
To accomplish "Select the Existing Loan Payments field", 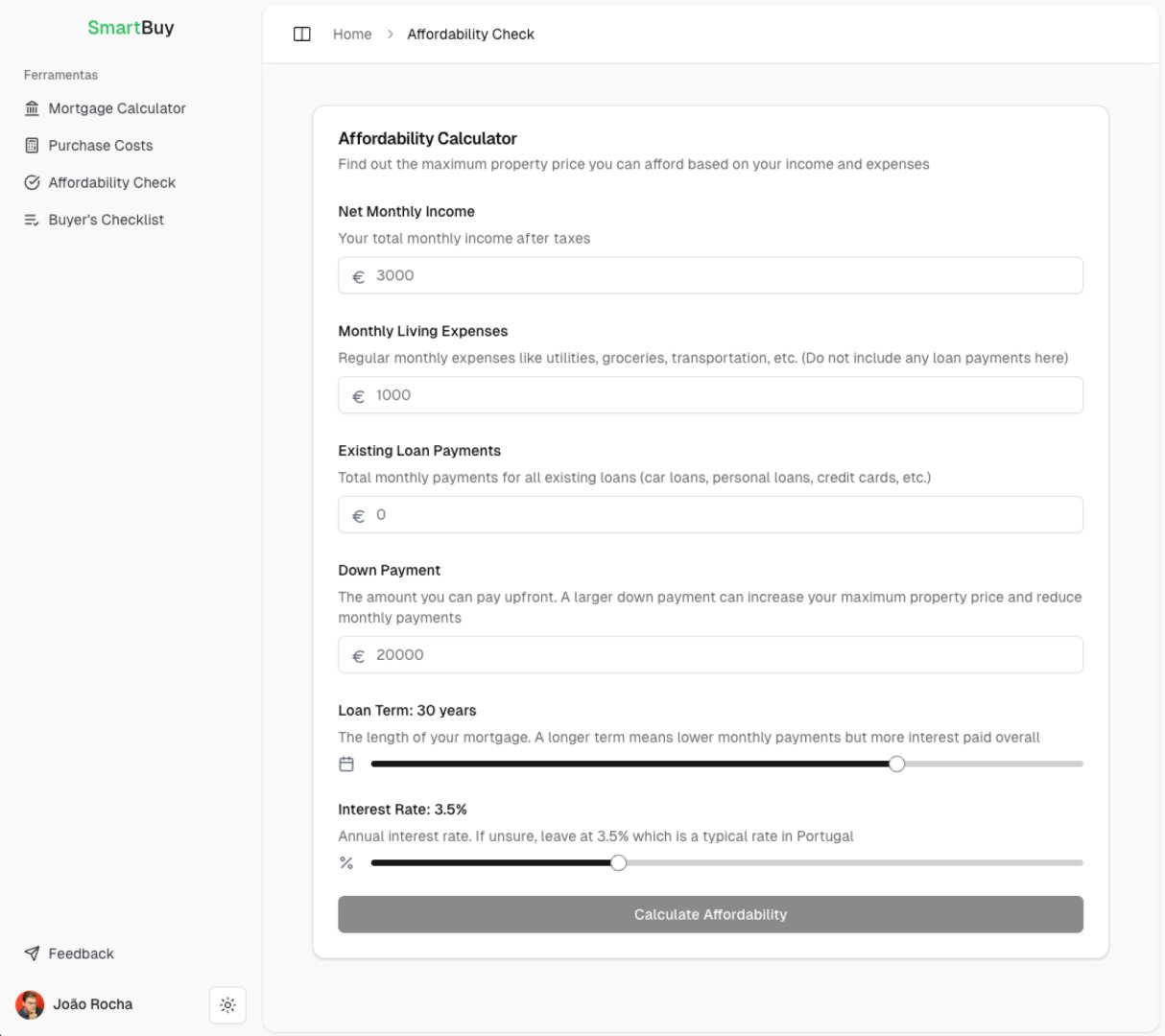I will (725, 515).
